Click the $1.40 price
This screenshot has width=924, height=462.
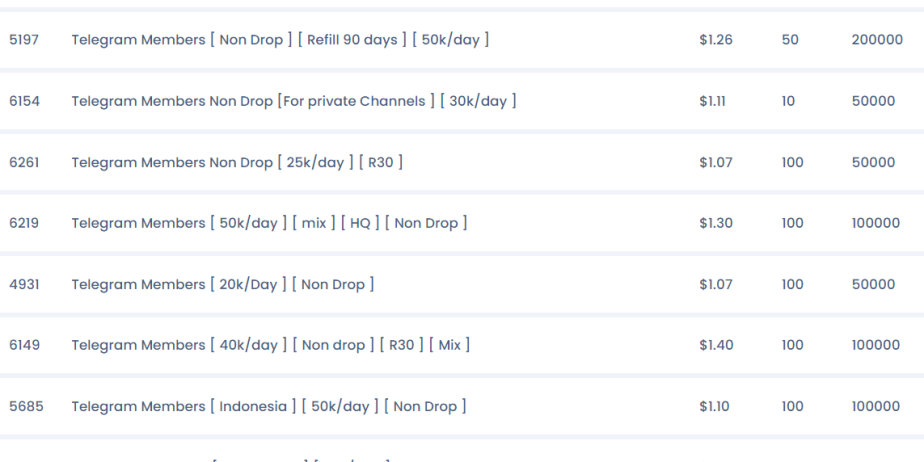716,345
